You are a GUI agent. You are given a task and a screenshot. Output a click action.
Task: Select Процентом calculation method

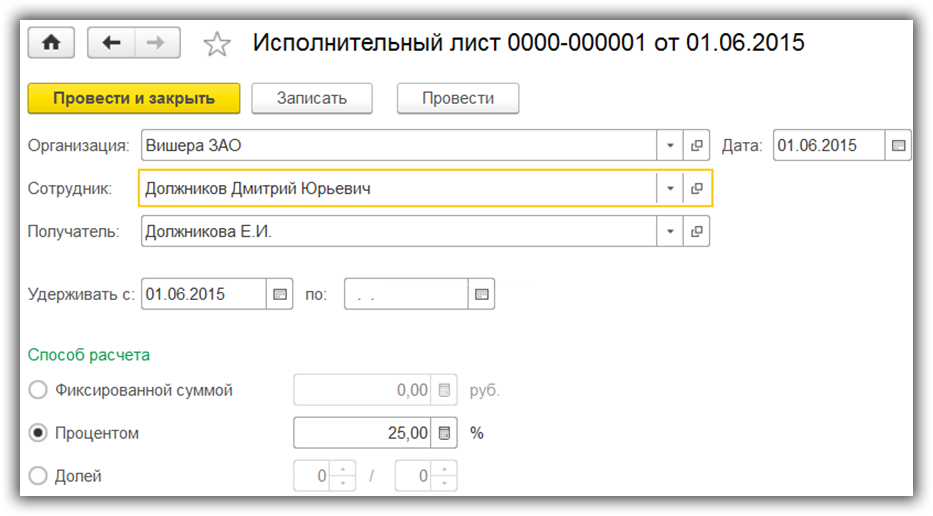38,433
